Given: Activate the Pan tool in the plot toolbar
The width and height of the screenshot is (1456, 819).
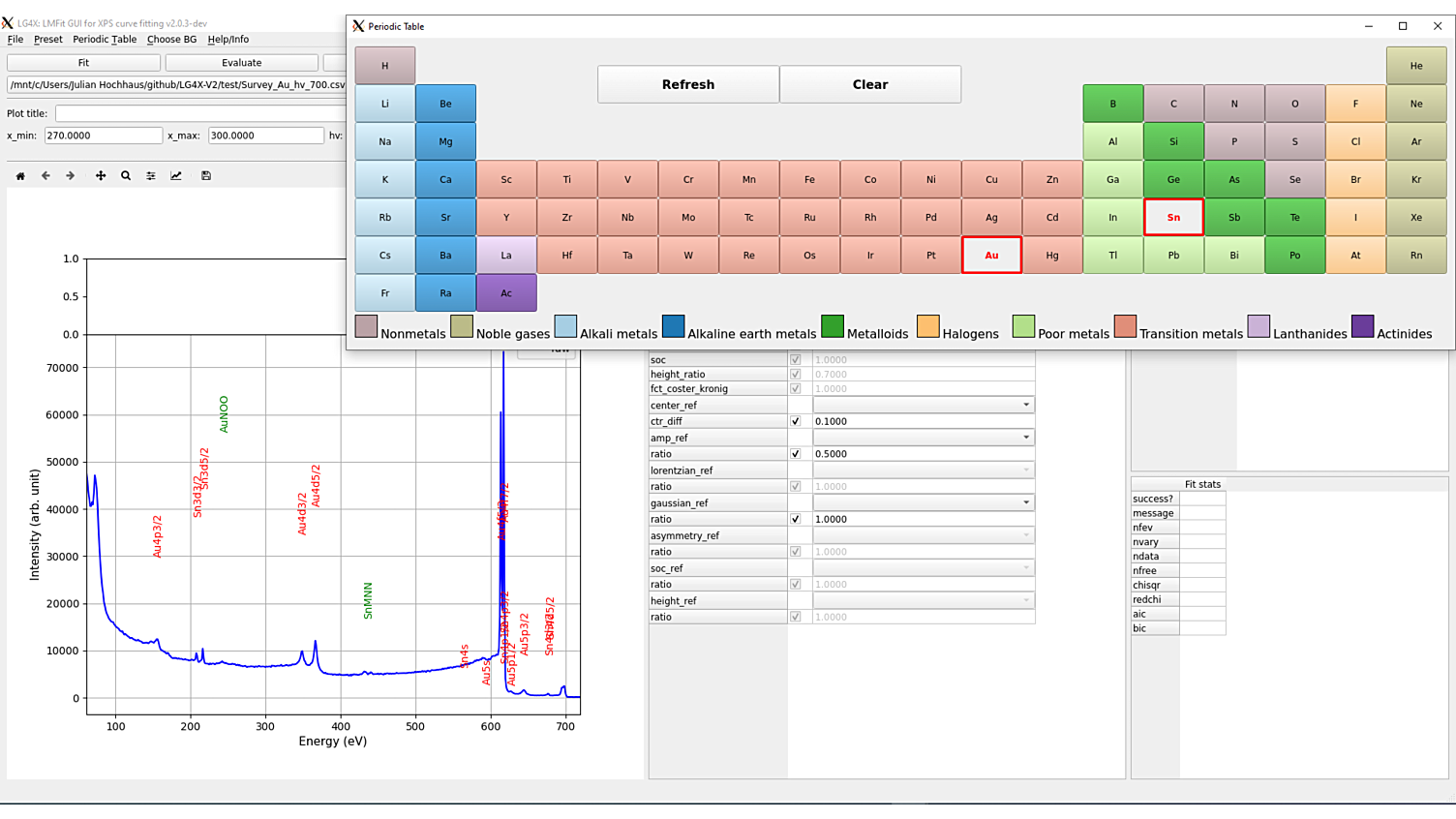Looking at the screenshot, I should click(100, 176).
